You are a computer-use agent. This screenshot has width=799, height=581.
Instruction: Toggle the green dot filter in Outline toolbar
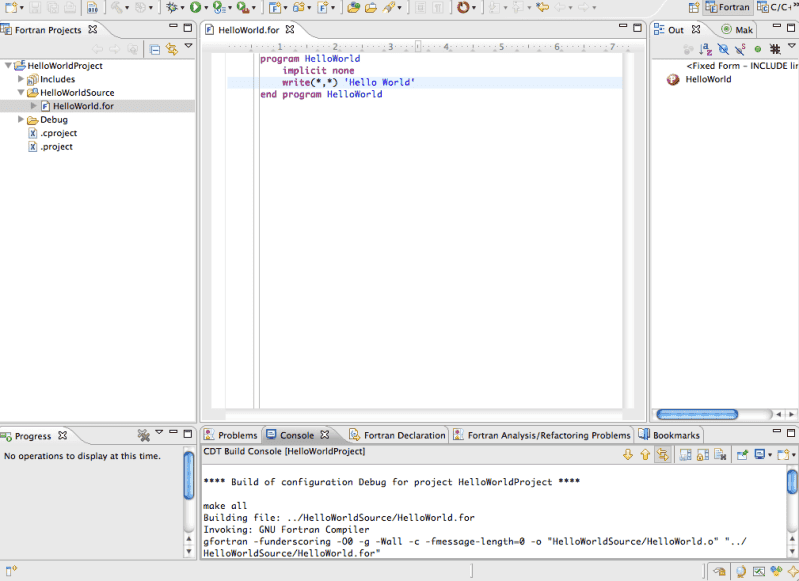[757, 49]
